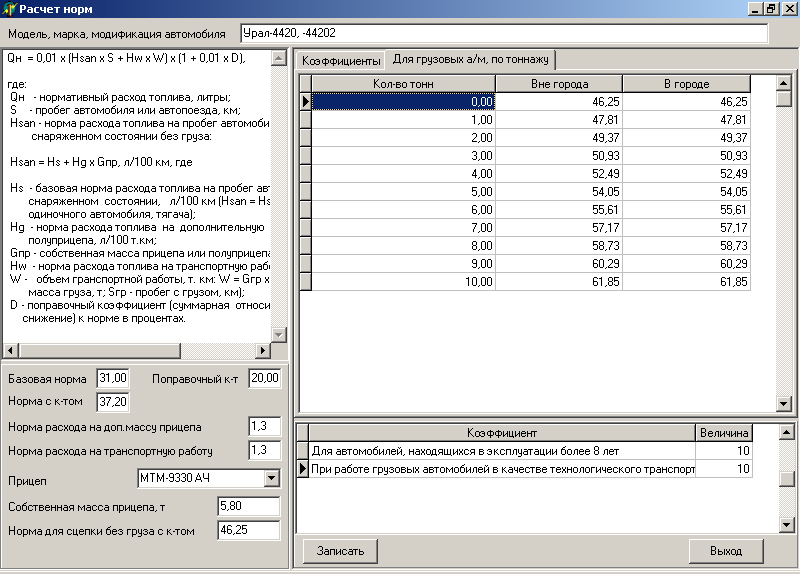The width and height of the screenshot is (800, 574).
Task: Select tonnage cell 1,00
Action: coord(403,120)
